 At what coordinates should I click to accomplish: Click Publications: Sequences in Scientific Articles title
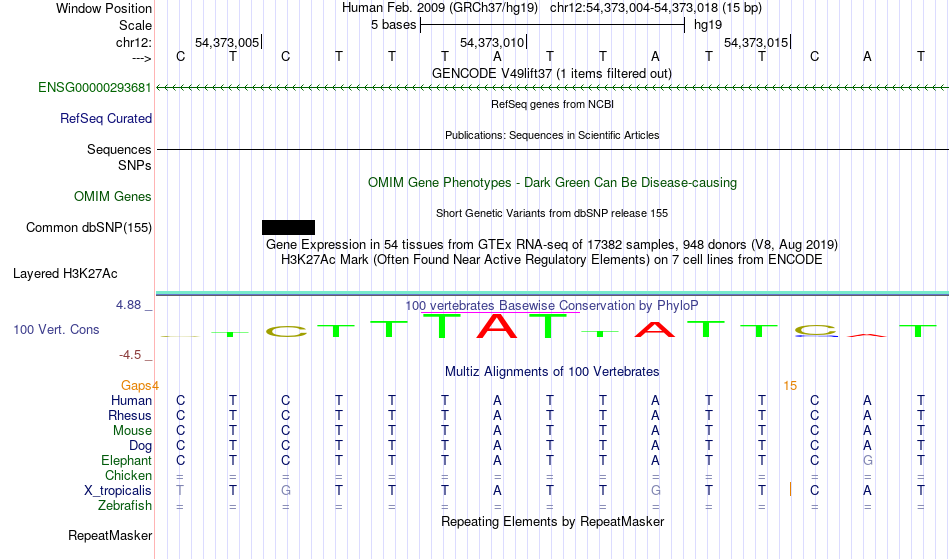pyautogui.click(x=552, y=135)
